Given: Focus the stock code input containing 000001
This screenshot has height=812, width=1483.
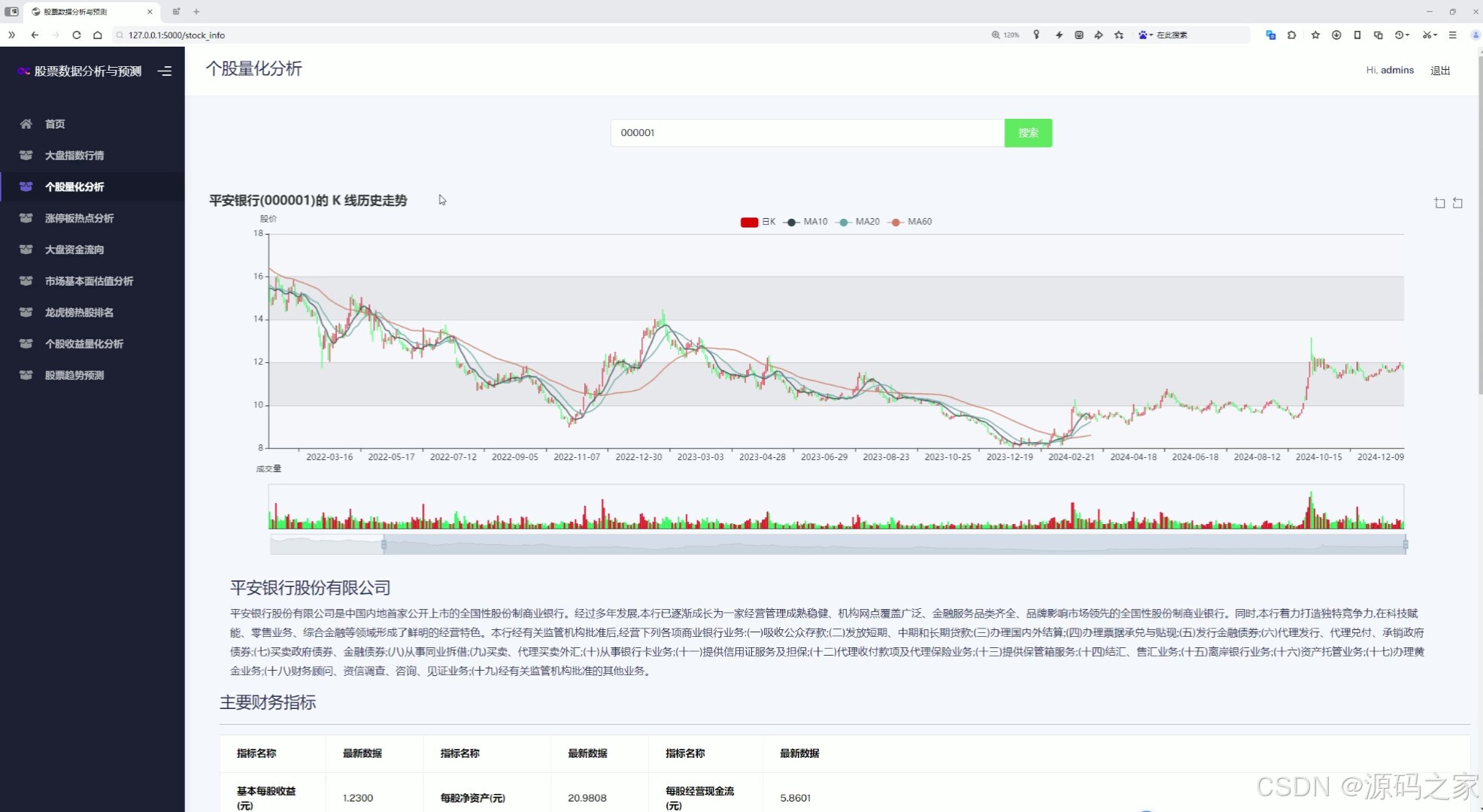Looking at the screenshot, I should click(806, 133).
